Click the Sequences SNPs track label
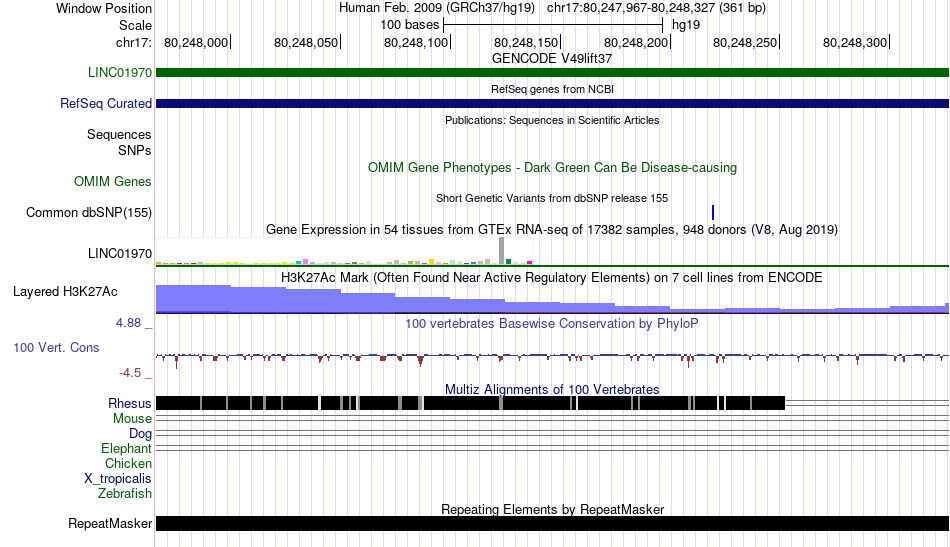Viewport: 950px width, 547px height. pos(119,142)
